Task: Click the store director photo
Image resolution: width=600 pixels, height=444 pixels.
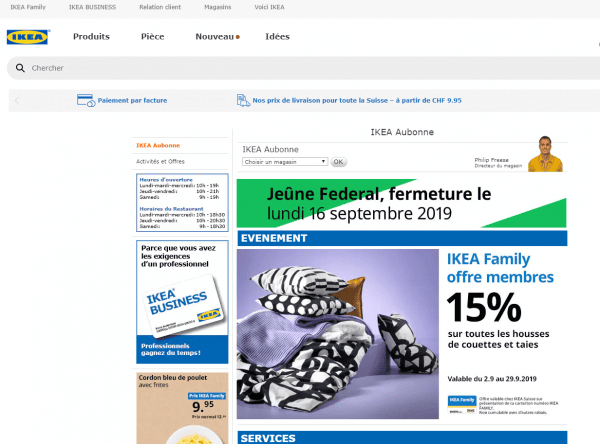Action: pyautogui.click(x=545, y=154)
